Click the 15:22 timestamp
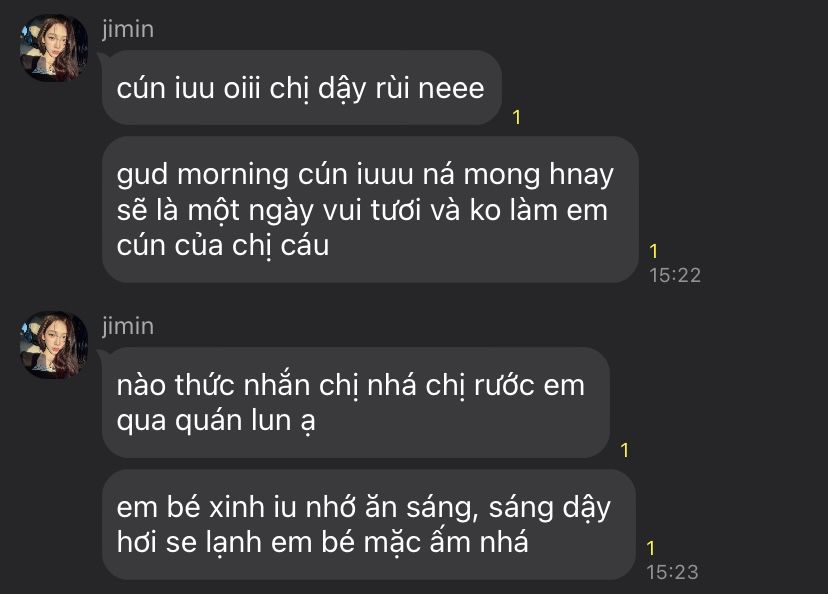The image size is (828, 594). click(675, 275)
